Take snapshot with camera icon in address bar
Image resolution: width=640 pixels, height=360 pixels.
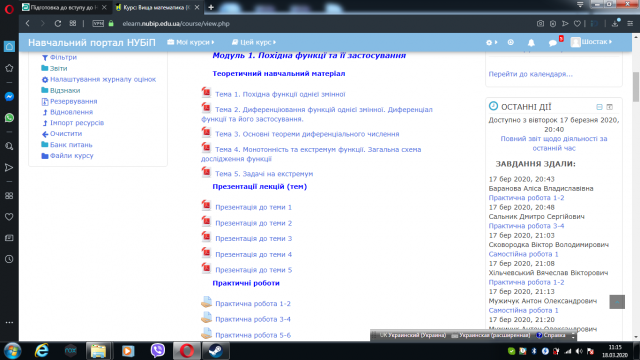[x=540, y=24]
